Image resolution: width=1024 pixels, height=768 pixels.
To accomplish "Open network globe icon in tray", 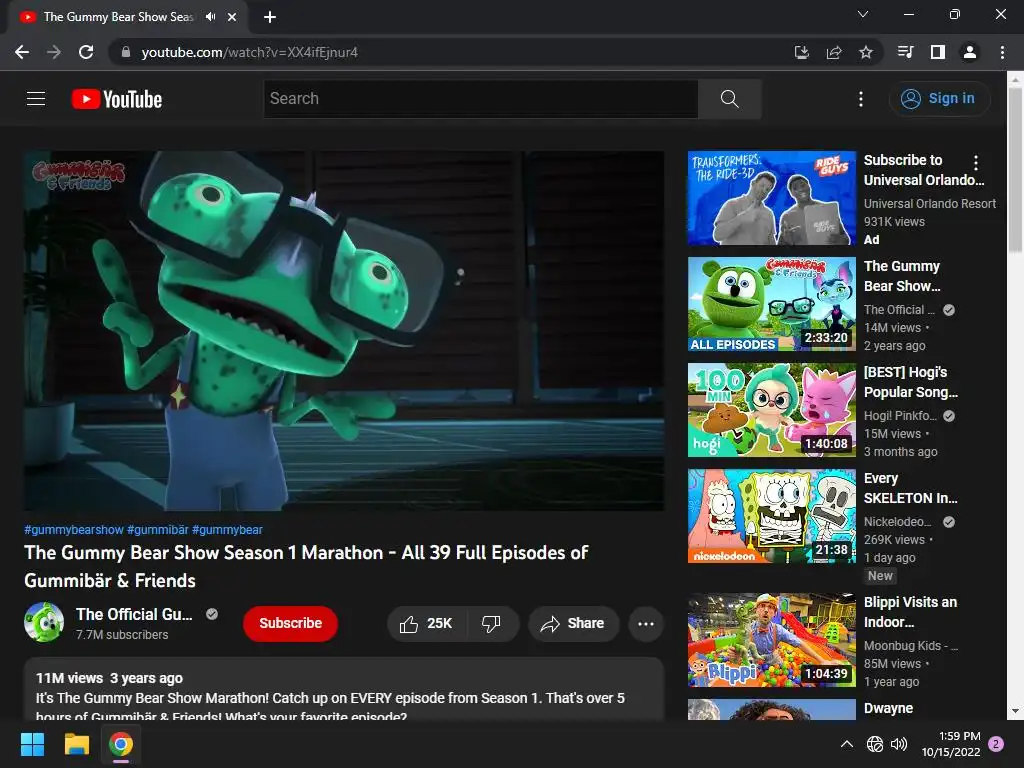I will (x=875, y=744).
